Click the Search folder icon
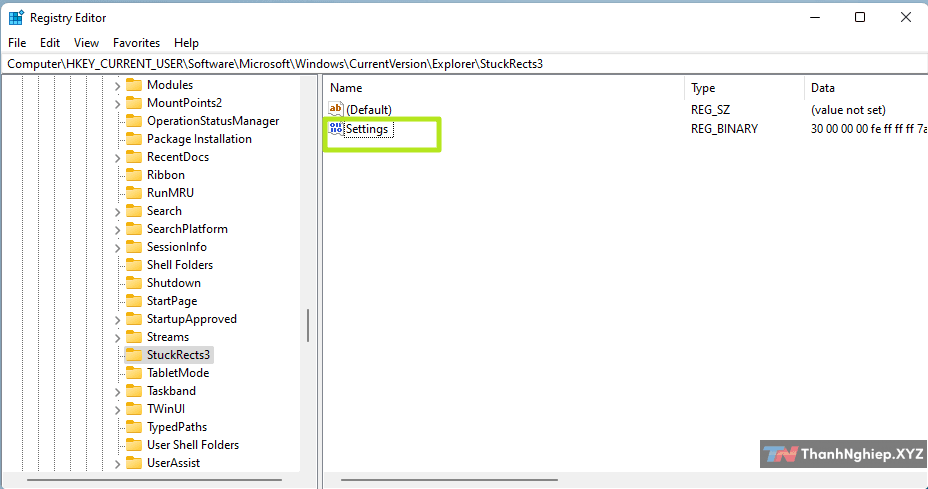This screenshot has height=489, width=928. tap(134, 211)
